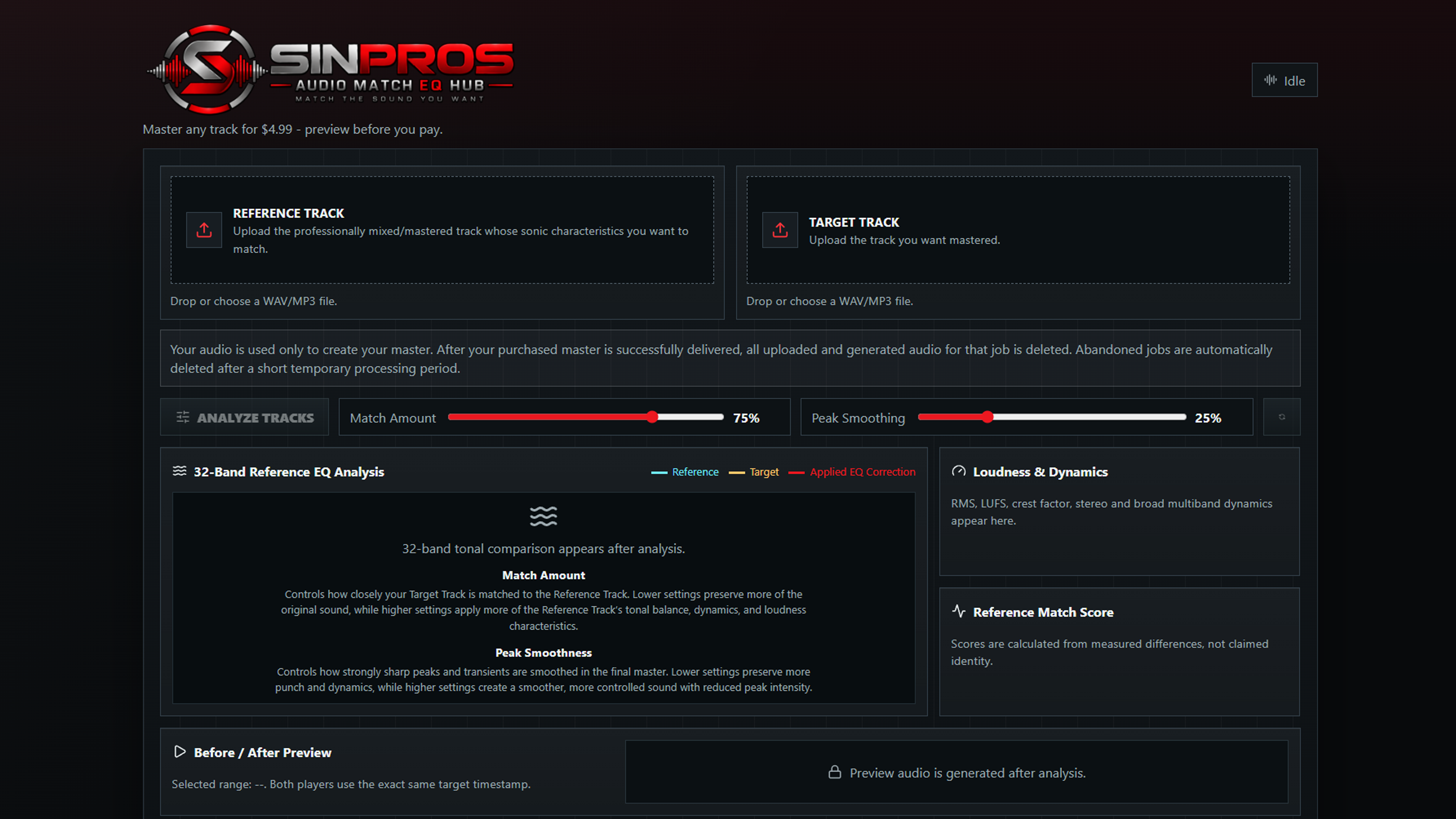The height and width of the screenshot is (819, 1456).
Task: Click the 25% Peak Smoothing value
Action: (x=1208, y=418)
